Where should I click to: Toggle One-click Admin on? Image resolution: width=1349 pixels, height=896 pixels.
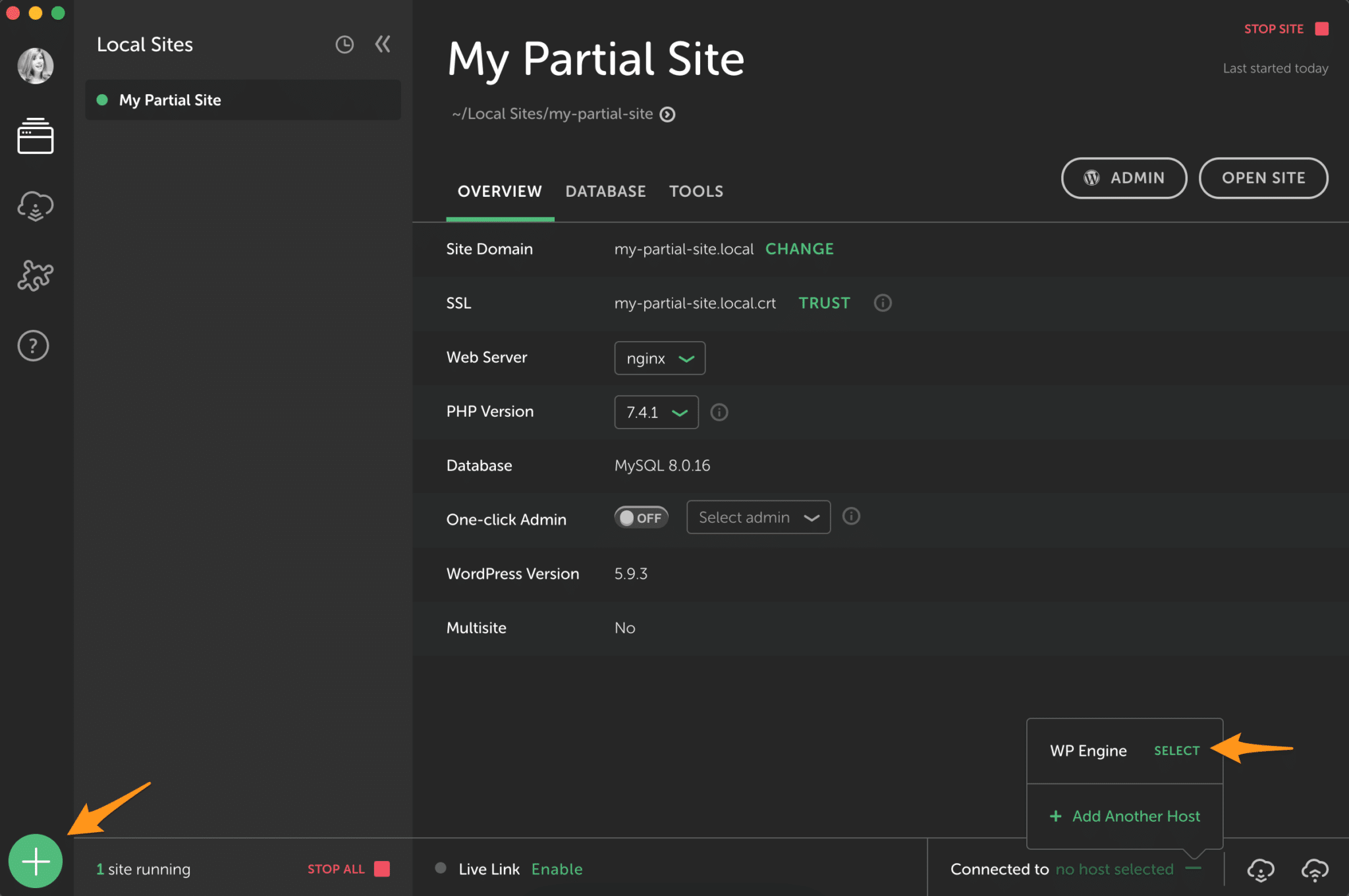coord(640,517)
